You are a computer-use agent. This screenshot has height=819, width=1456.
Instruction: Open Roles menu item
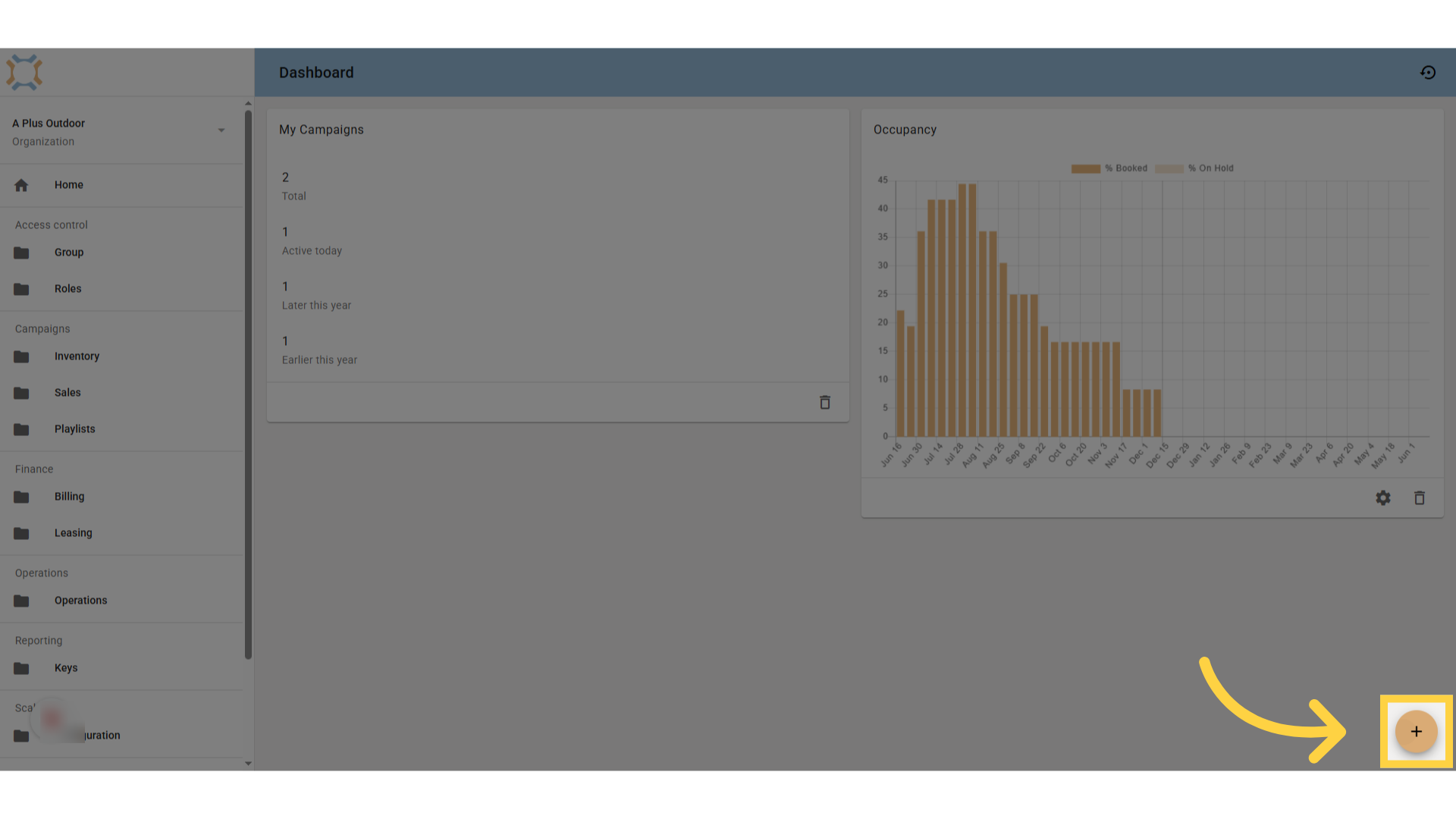click(x=121, y=289)
